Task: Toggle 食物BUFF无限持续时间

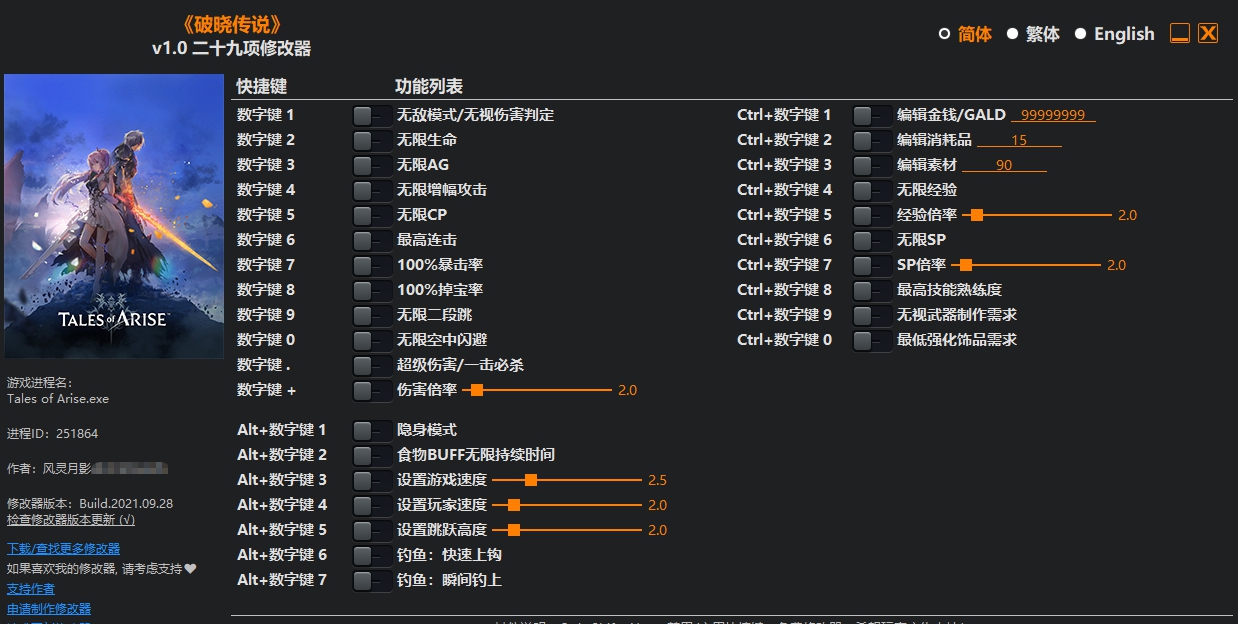Action: (x=371, y=454)
